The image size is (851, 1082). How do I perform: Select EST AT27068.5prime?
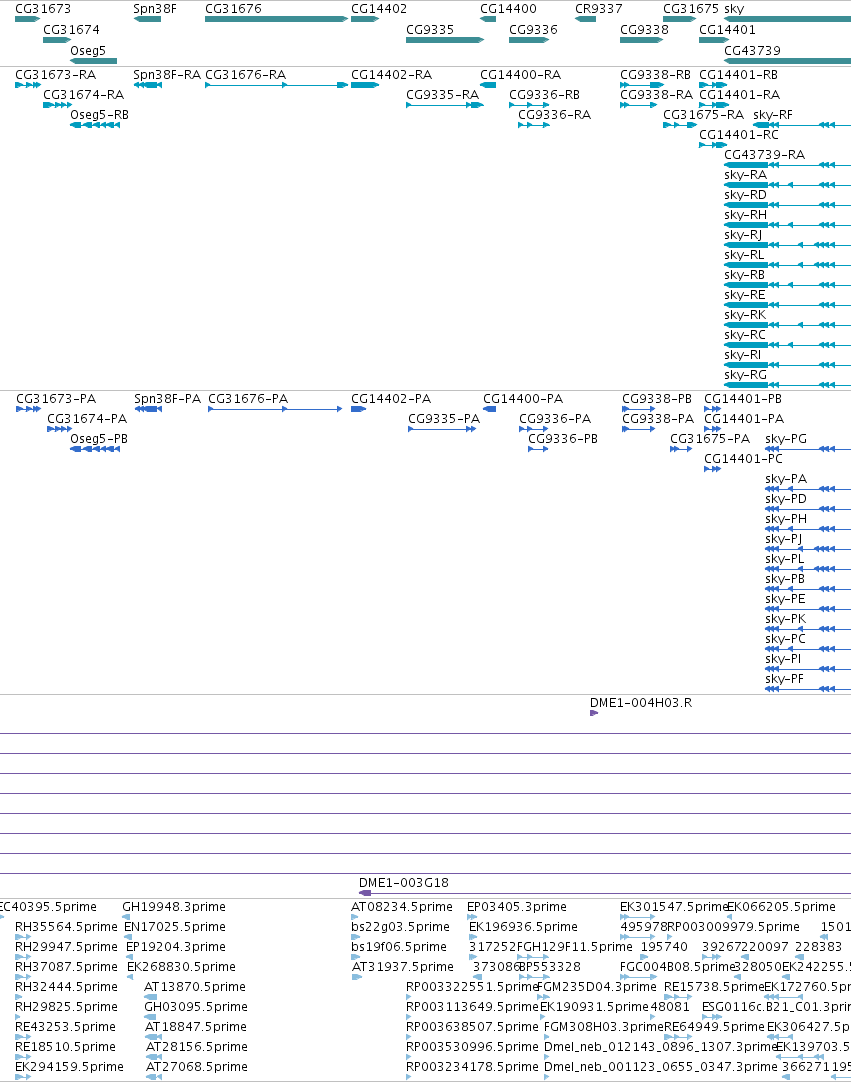pos(197,1067)
